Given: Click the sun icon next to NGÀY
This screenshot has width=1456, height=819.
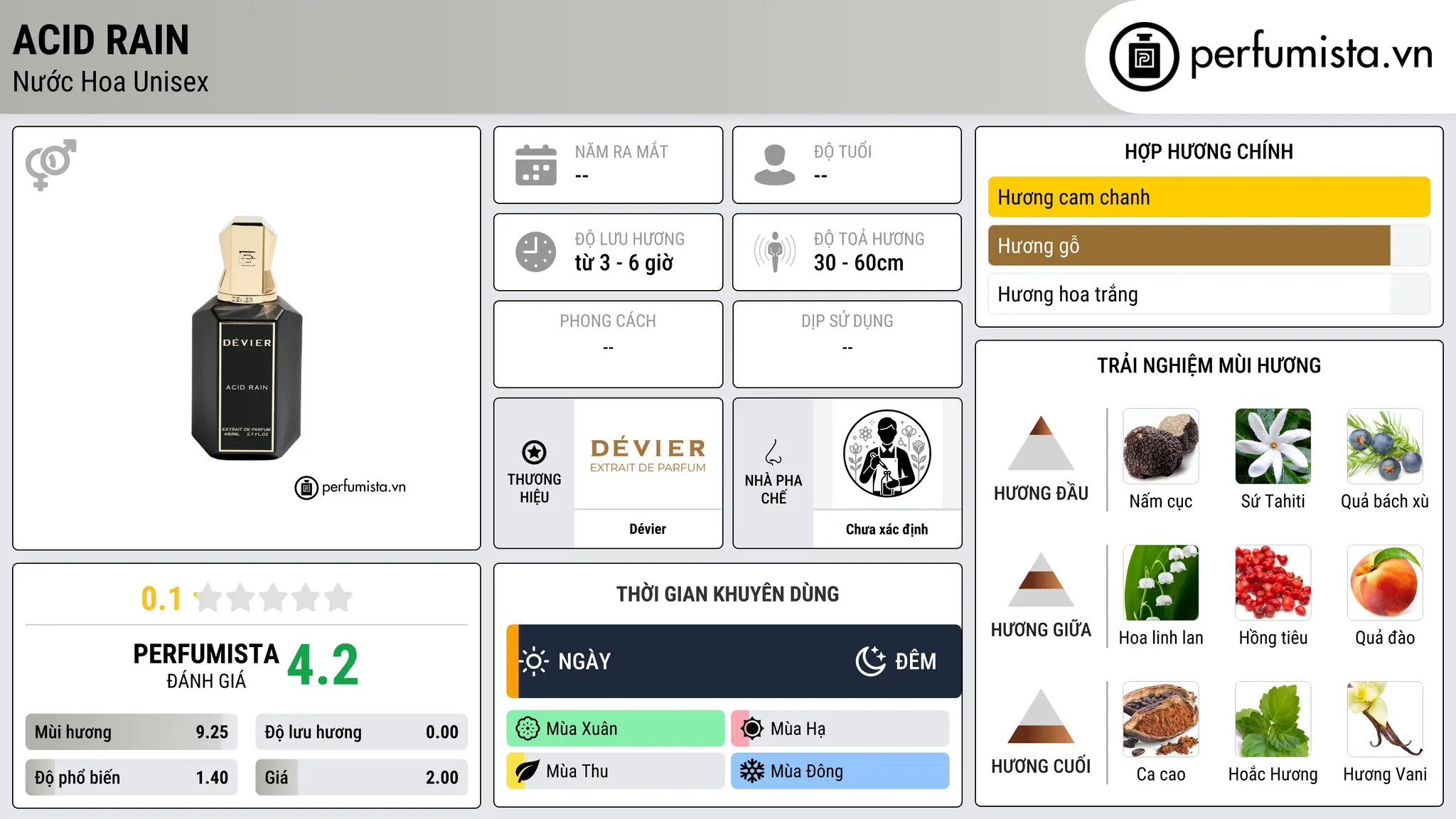Looking at the screenshot, I should point(534,661).
